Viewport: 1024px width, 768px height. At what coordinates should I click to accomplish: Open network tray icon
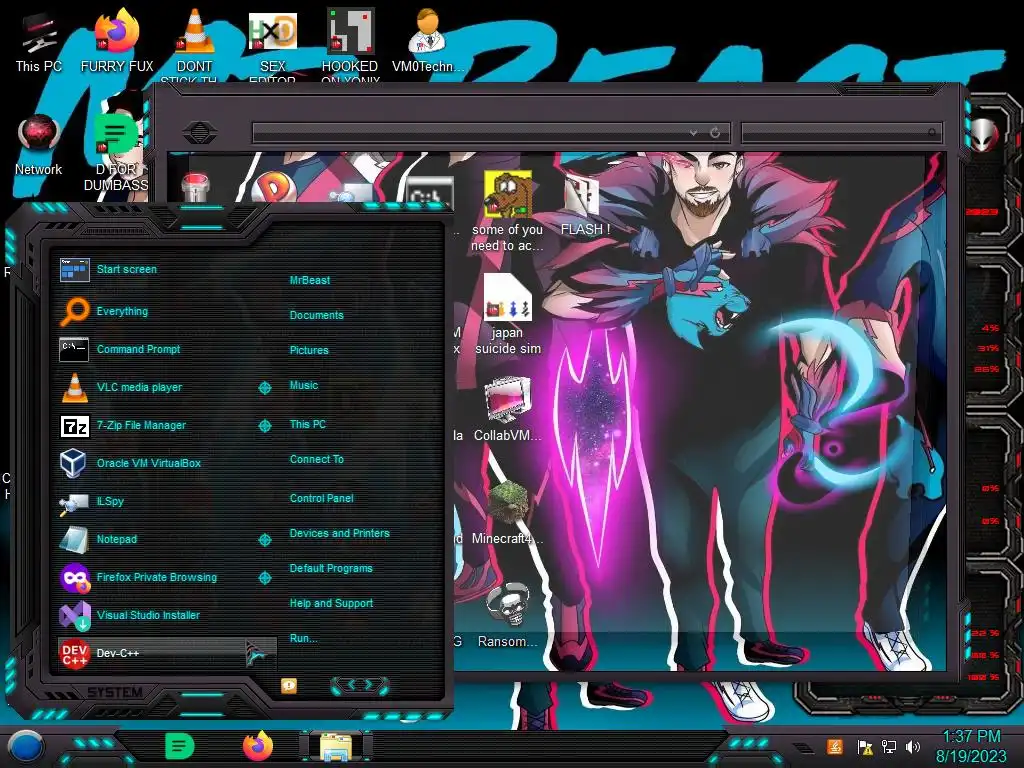[x=889, y=747]
